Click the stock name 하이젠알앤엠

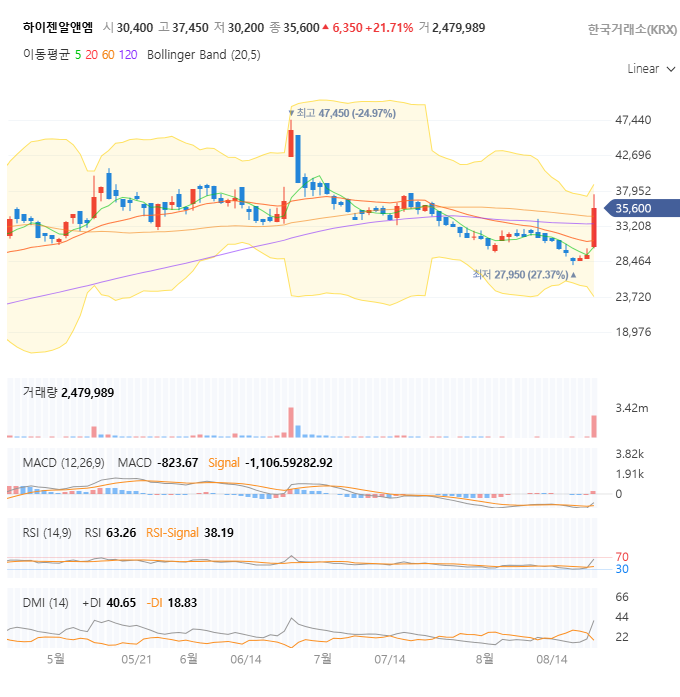pos(58,28)
